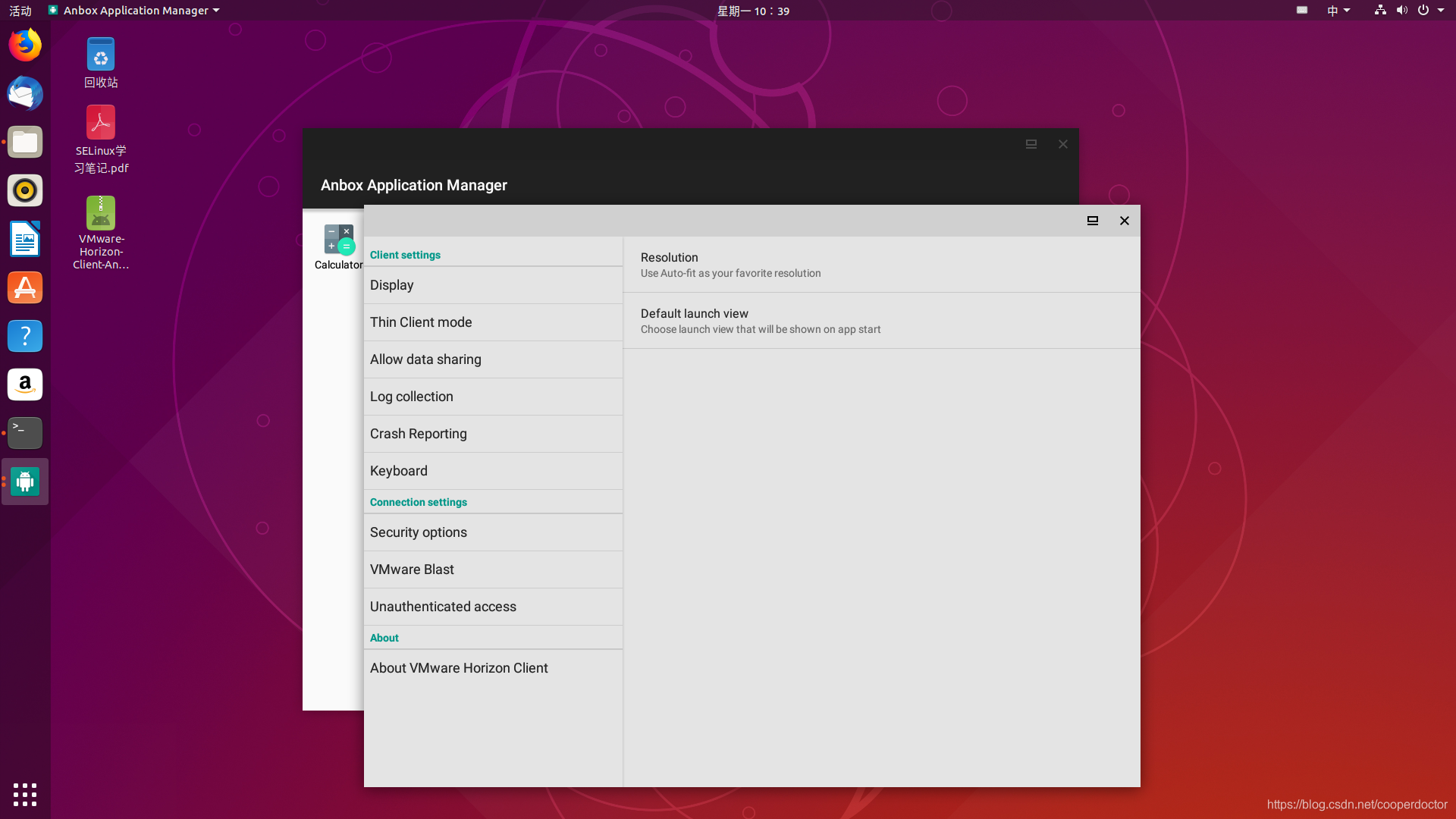1456x819 pixels.
Task: Close the Horizon Client settings window
Action: (1125, 221)
